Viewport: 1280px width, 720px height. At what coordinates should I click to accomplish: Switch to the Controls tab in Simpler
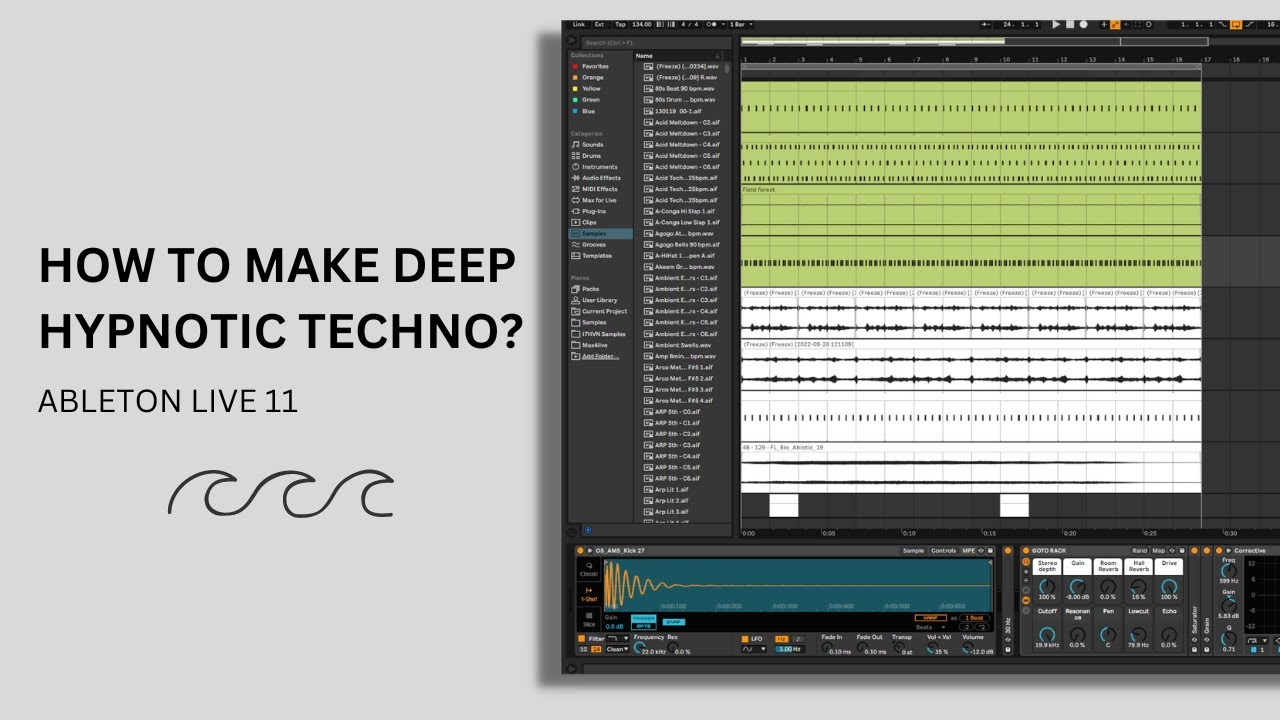pyautogui.click(x=943, y=551)
